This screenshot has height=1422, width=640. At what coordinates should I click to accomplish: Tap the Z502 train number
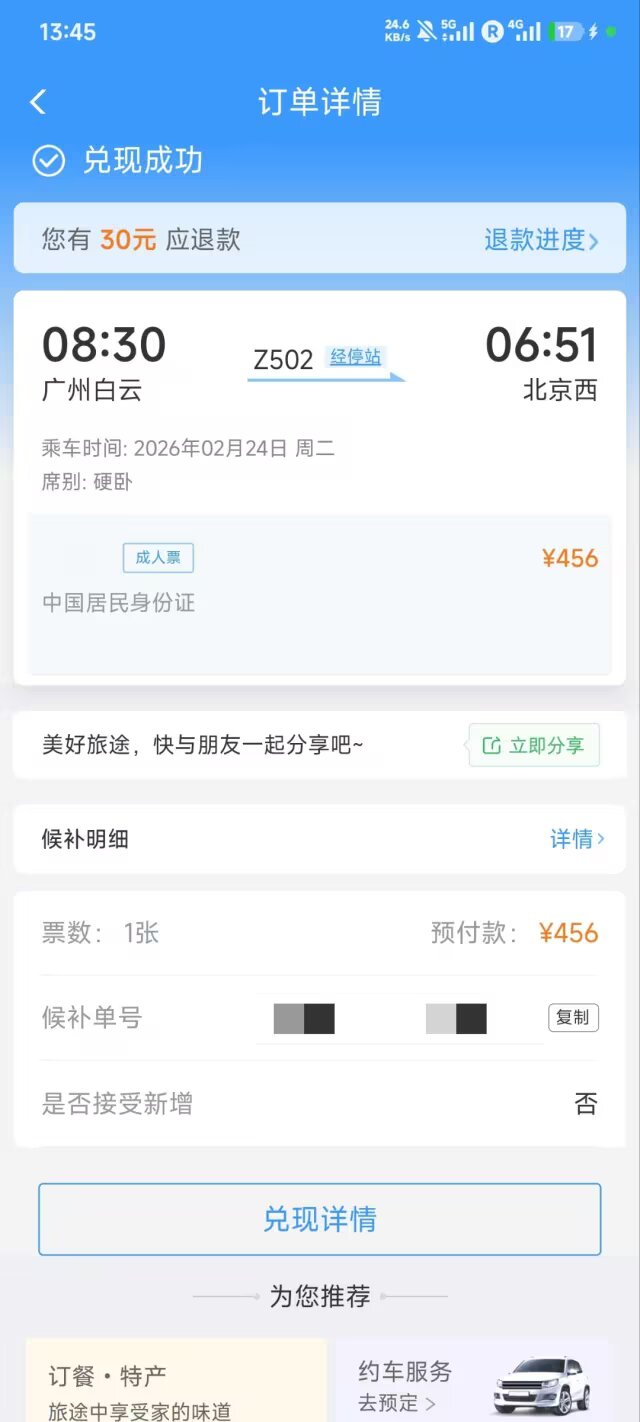click(283, 360)
